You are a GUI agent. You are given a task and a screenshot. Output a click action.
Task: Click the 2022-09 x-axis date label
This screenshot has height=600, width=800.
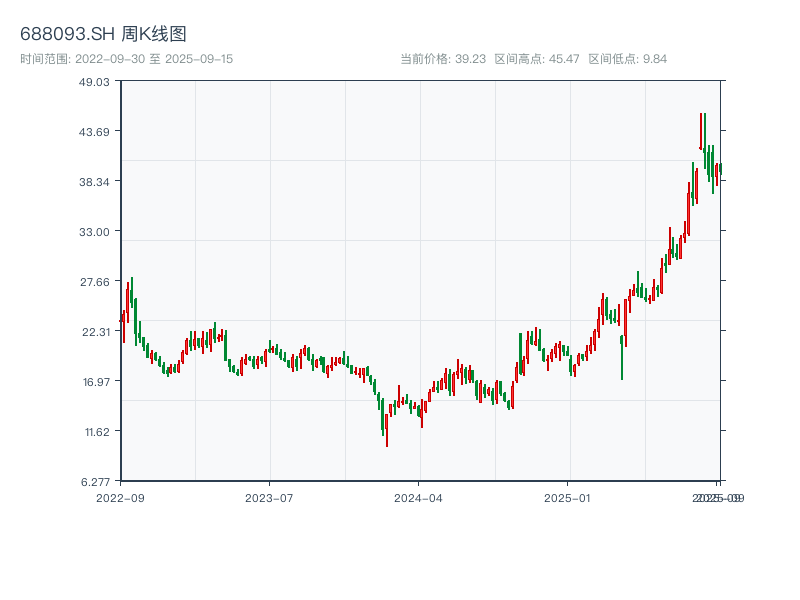120,497
